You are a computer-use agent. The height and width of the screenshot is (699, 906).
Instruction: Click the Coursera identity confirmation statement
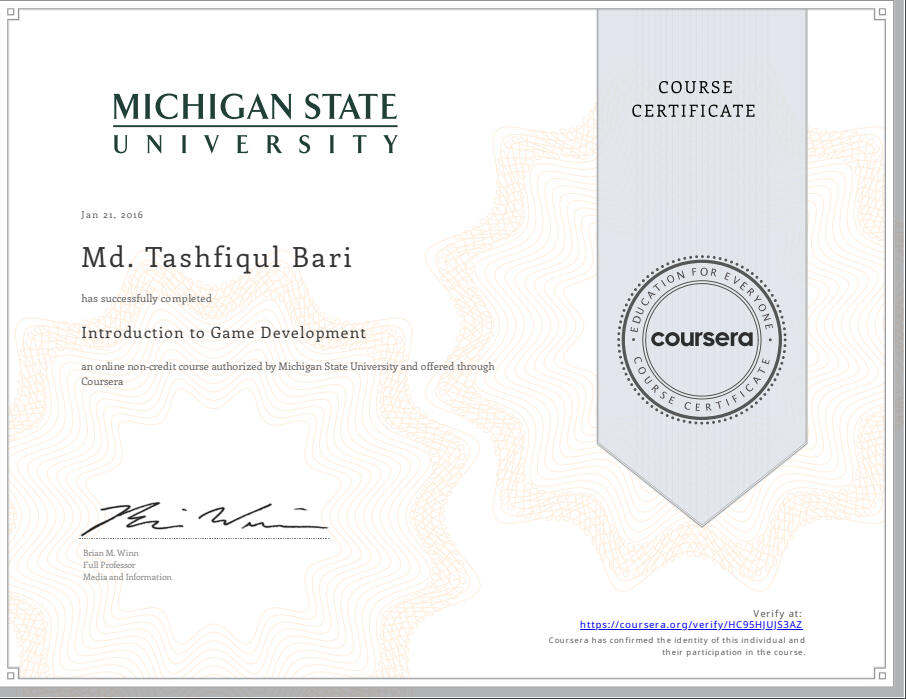pos(677,646)
